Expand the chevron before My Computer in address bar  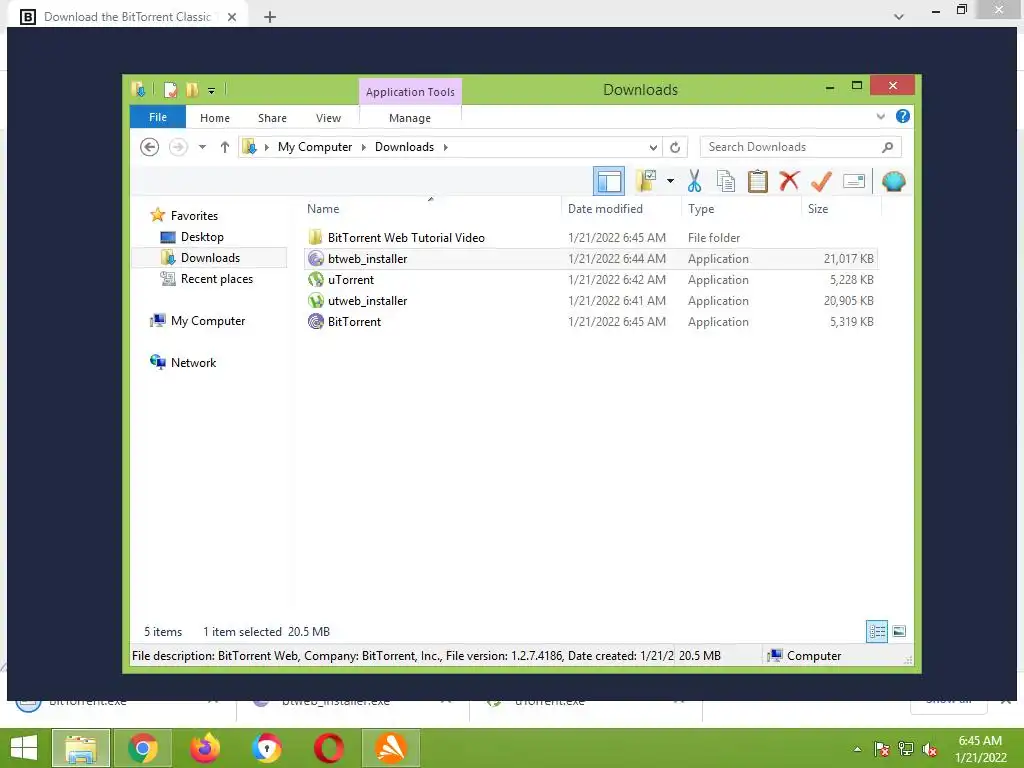[x=266, y=147]
